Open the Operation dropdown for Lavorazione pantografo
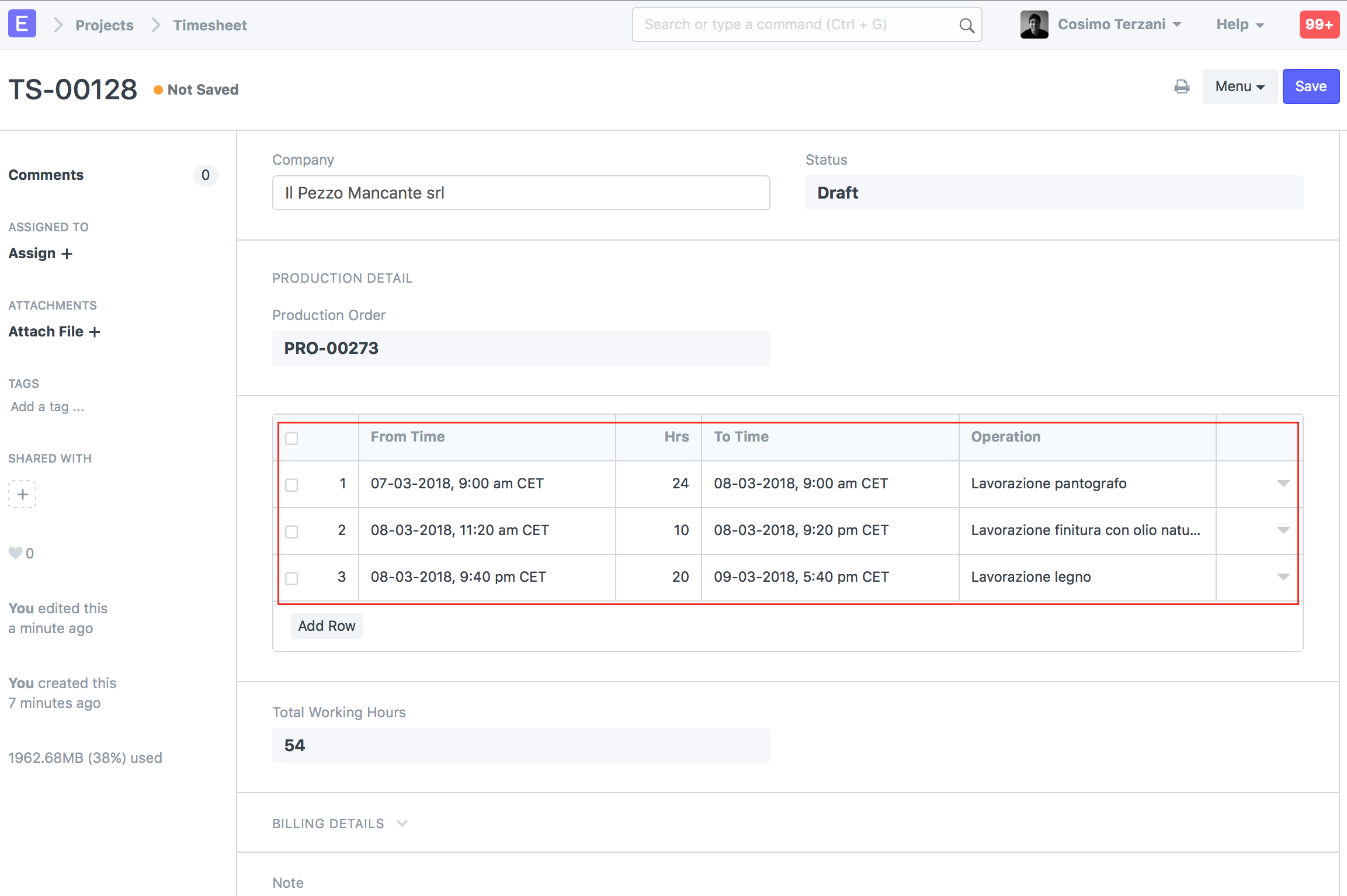This screenshot has height=896, width=1347. (1283, 484)
